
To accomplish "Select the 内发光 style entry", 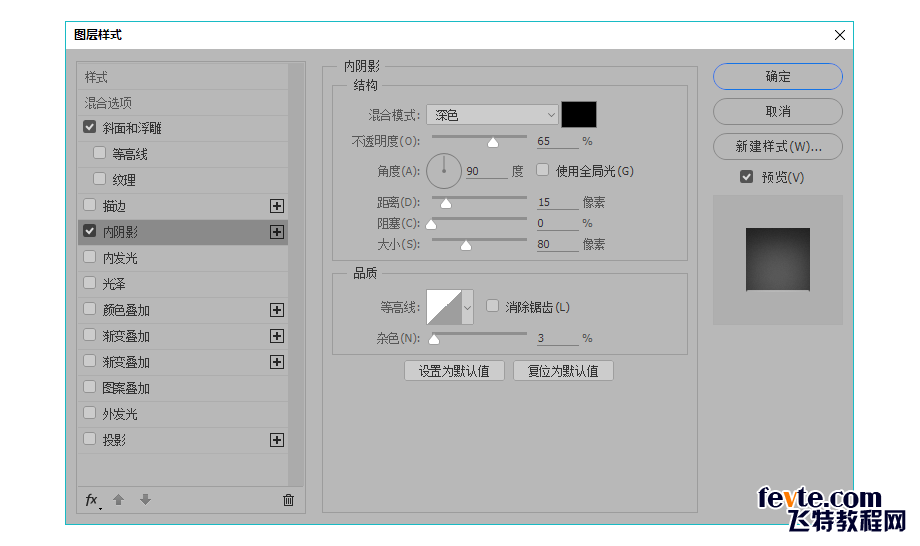I will [183, 258].
